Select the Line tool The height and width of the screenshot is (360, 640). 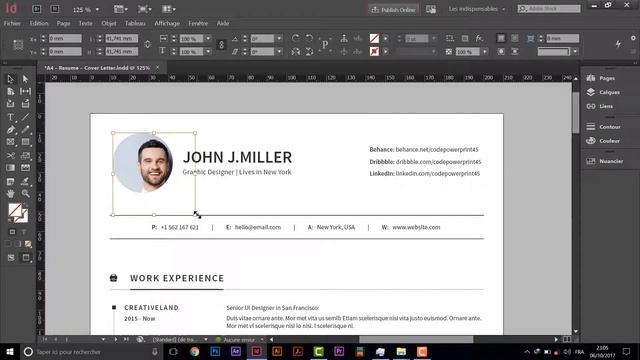pos(25,117)
